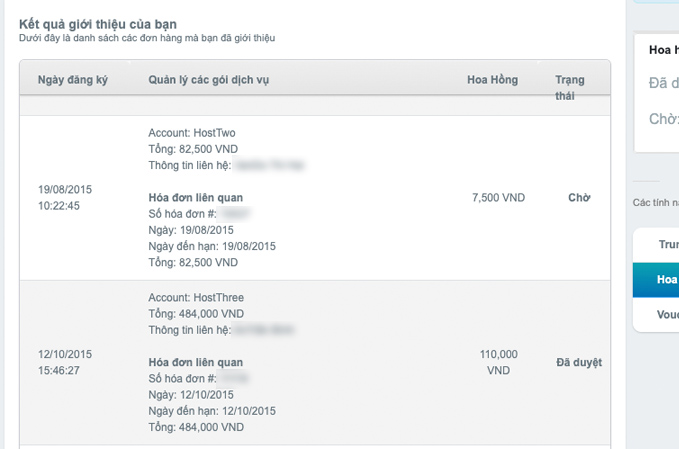Click the 110,000 VND commission value
The image size is (679, 449).
point(498,362)
